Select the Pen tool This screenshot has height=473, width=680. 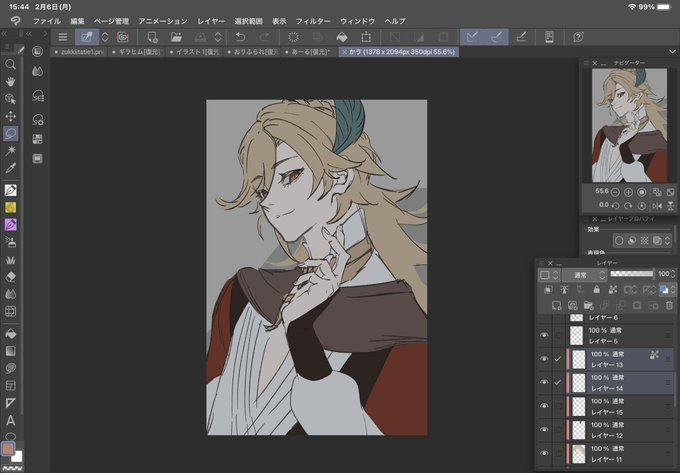point(10,190)
